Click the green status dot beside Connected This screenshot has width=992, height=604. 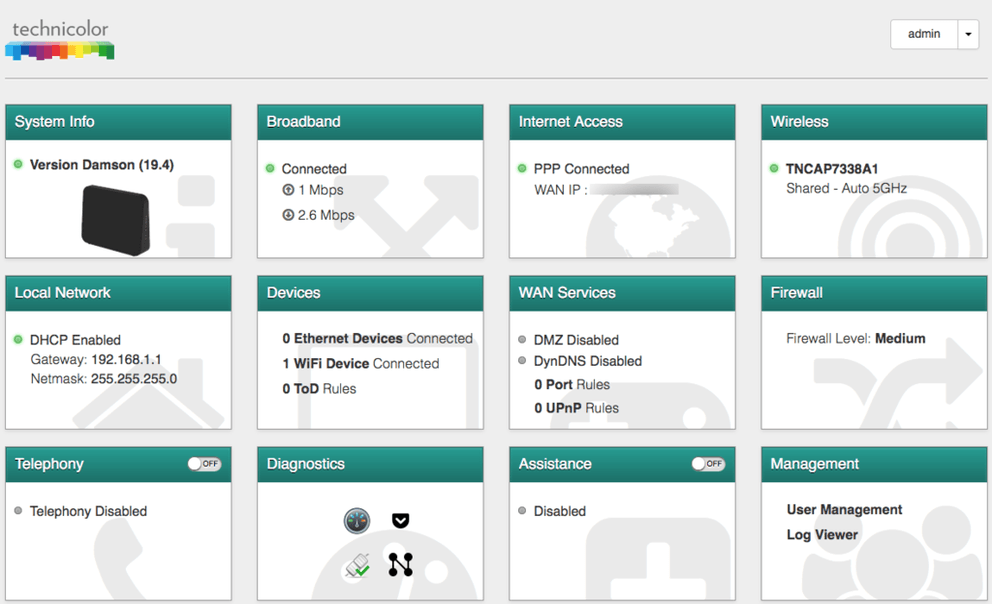coord(268,168)
